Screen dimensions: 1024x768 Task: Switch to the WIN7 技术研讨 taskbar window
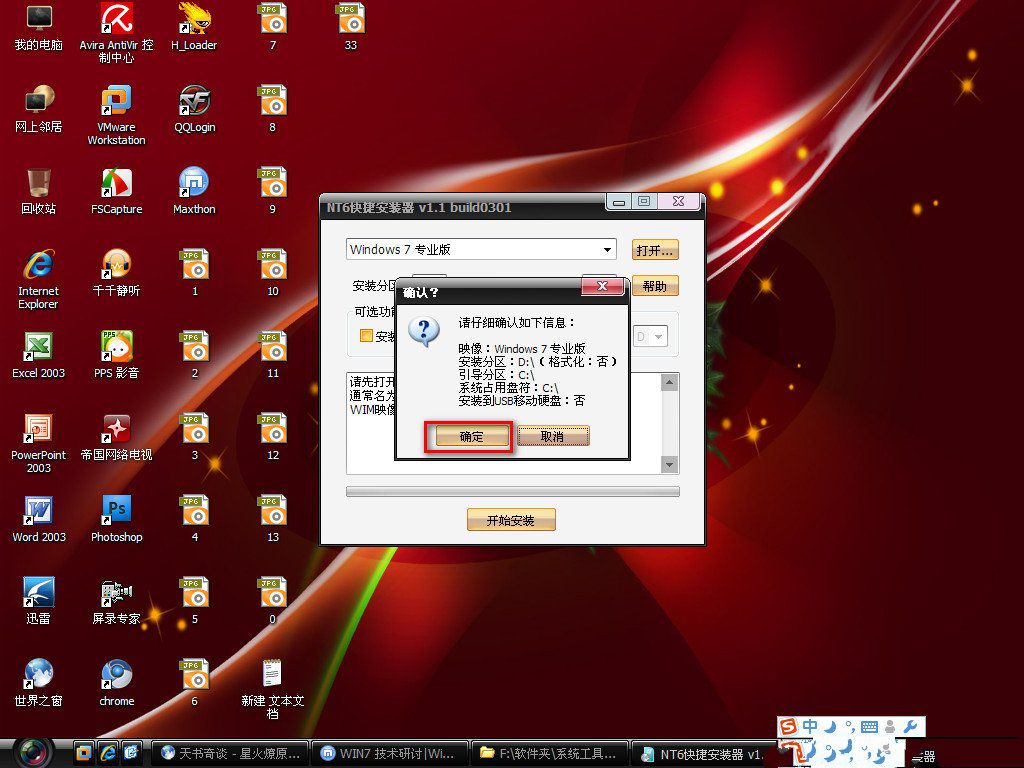click(389, 753)
